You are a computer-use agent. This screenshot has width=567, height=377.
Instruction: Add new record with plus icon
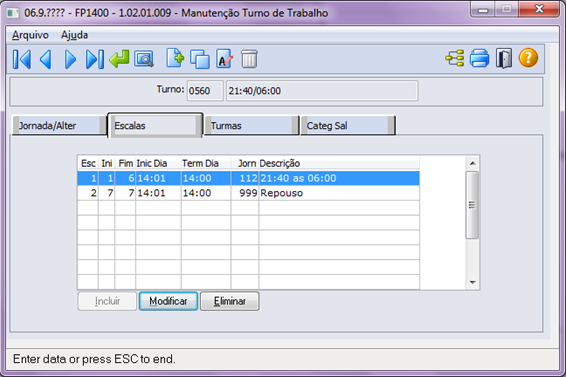click(175, 59)
